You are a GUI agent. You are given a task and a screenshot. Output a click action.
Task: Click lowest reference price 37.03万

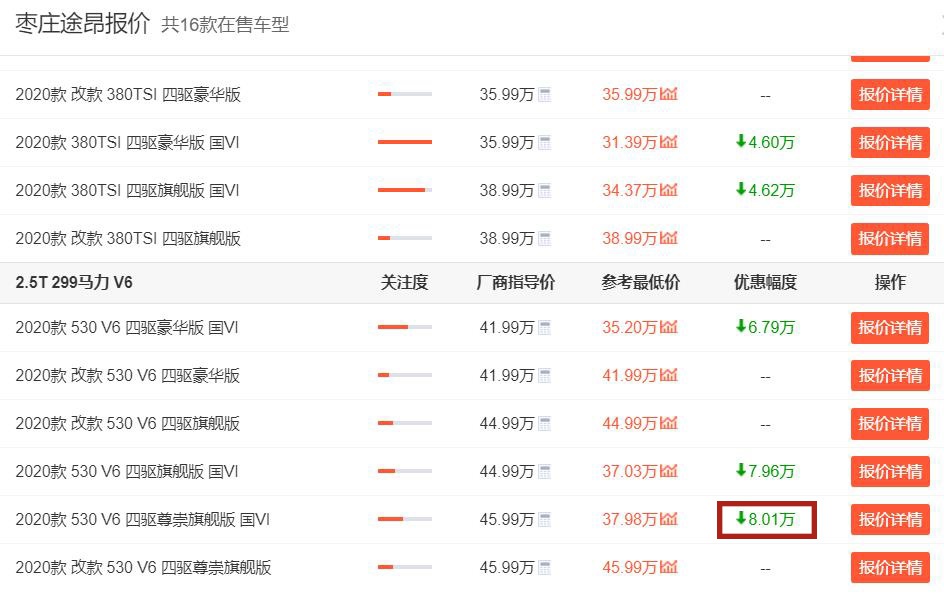pos(630,471)
